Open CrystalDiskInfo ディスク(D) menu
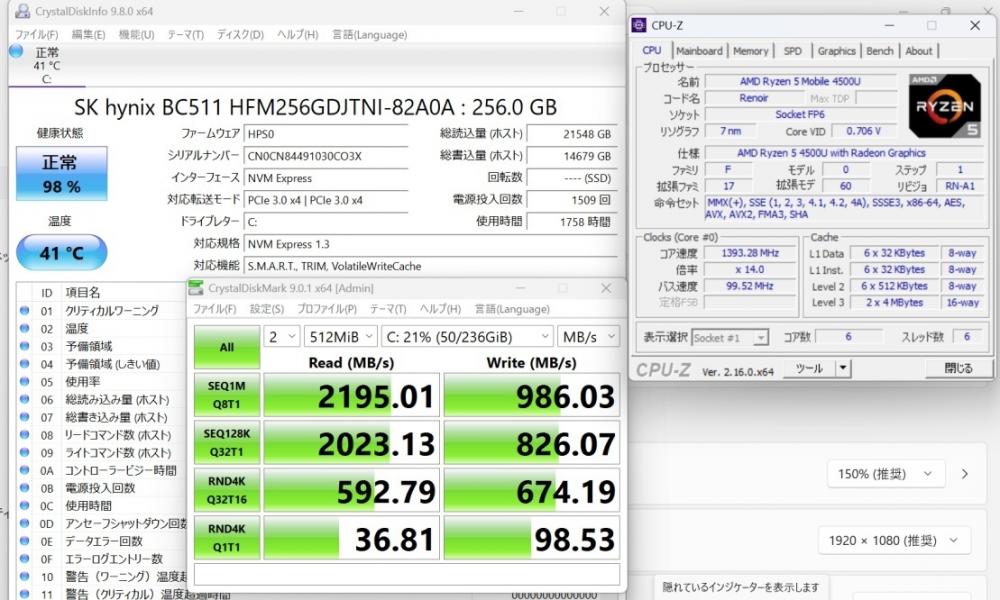 [x=240, y=34]
